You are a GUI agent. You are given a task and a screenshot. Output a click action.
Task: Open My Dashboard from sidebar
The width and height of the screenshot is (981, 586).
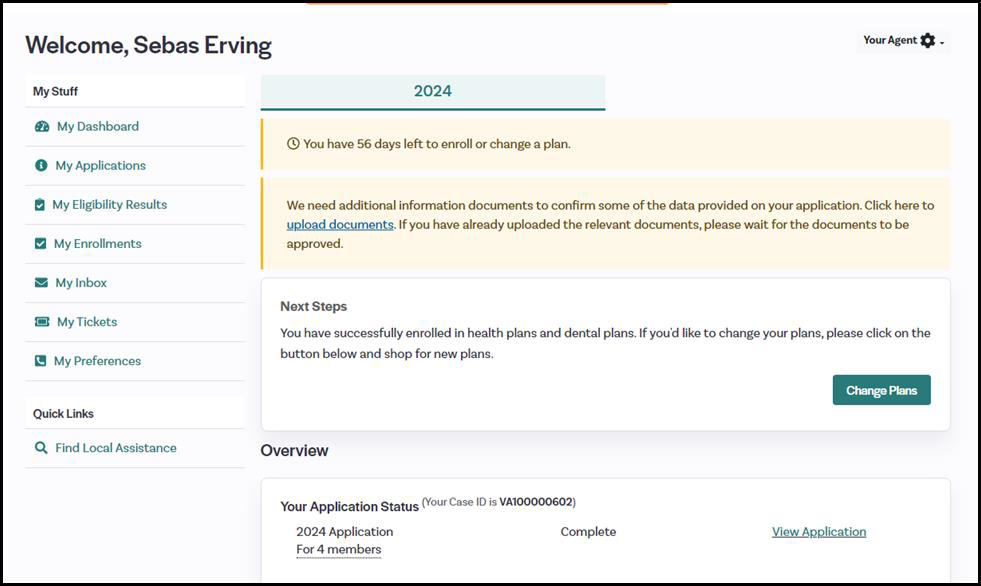tap(97, 127)
